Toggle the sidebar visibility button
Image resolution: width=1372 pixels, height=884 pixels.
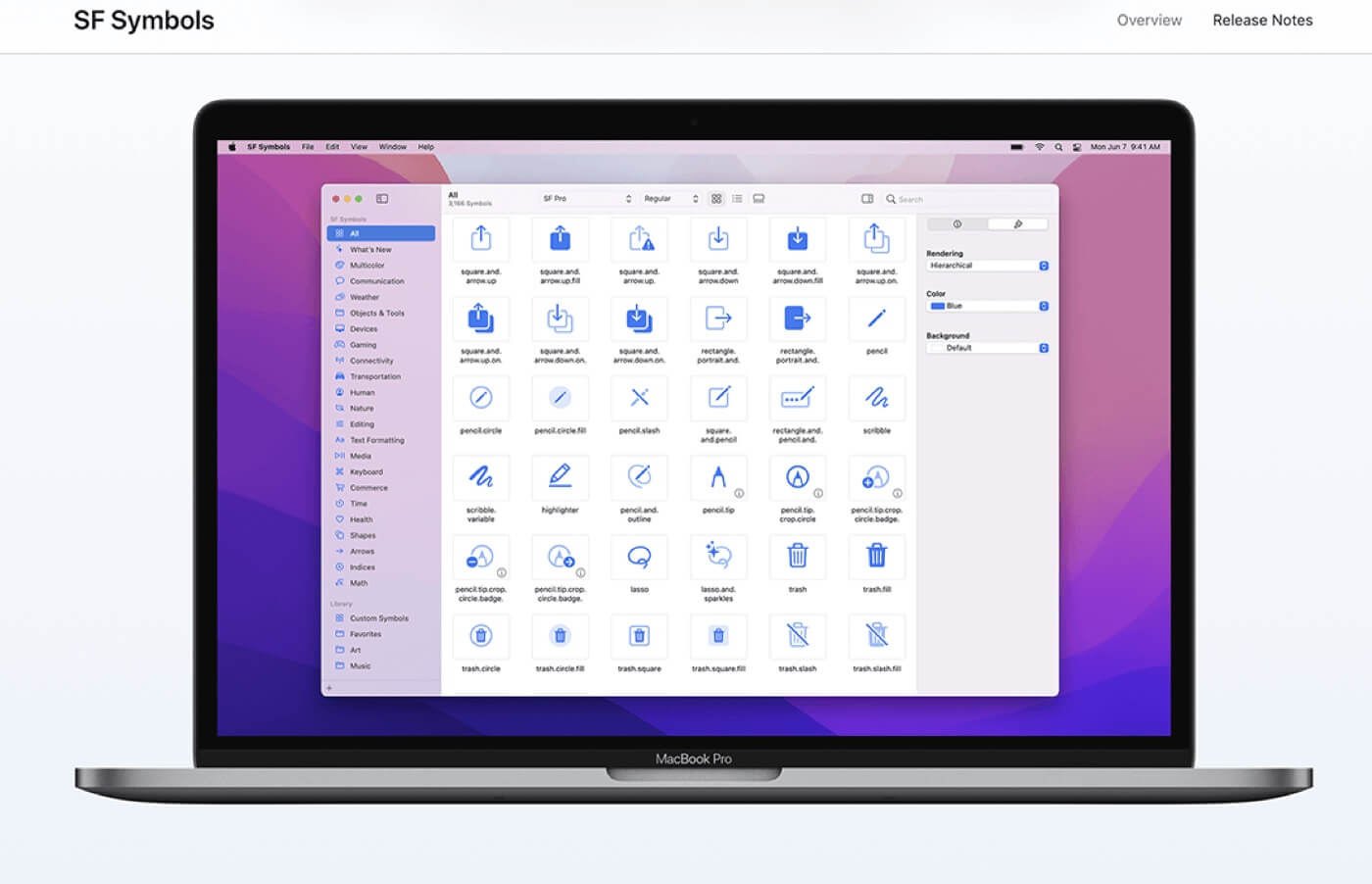[x=382, y=199]
